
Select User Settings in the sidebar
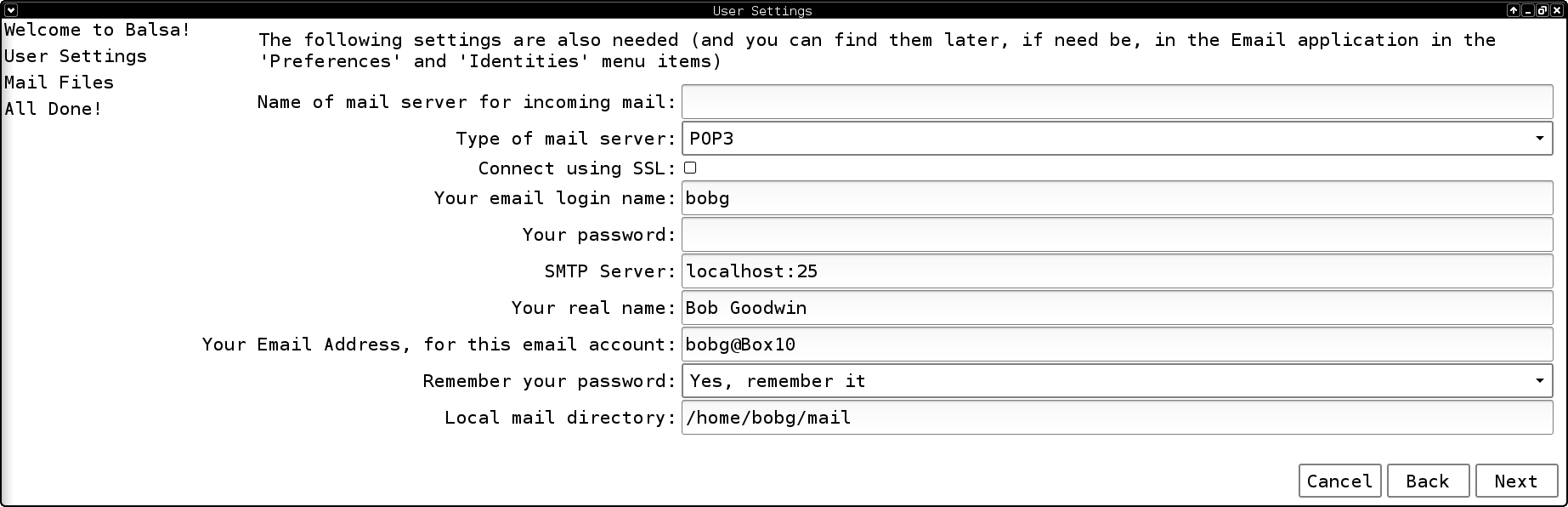point(75,56)
